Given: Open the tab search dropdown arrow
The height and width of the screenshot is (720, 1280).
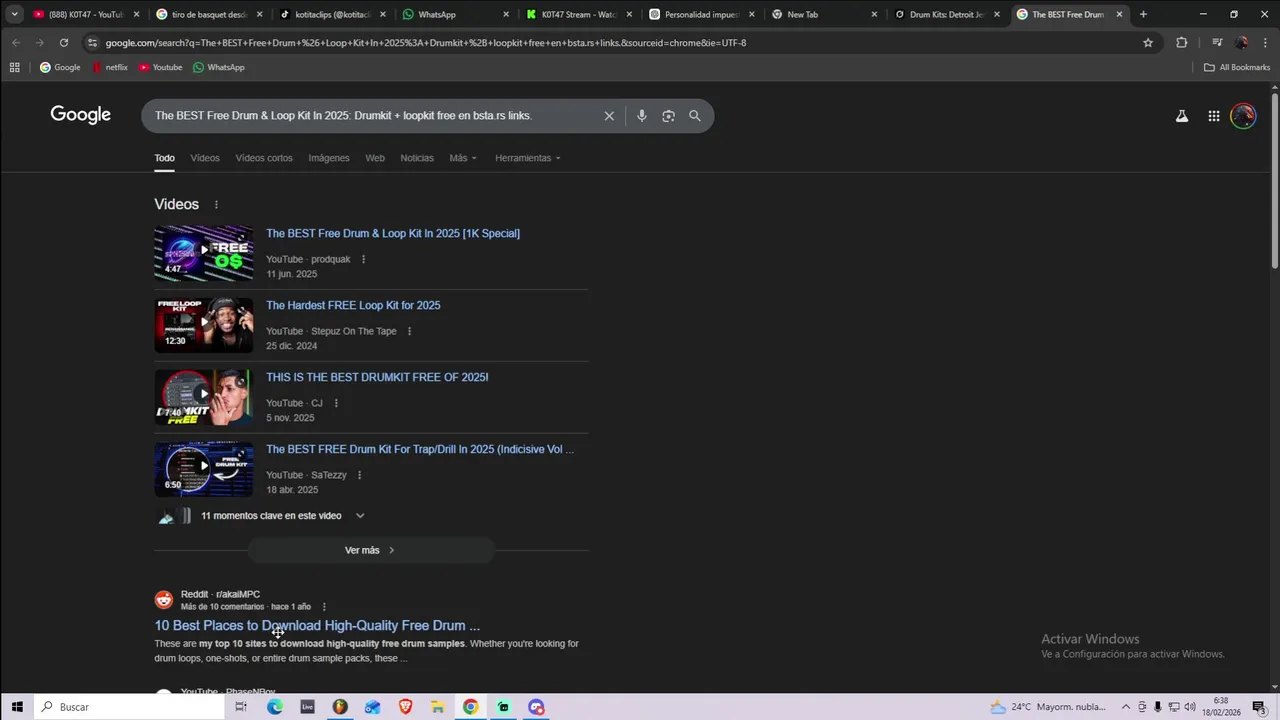Looking at the screenshot, I should click(x=14, y=14).
